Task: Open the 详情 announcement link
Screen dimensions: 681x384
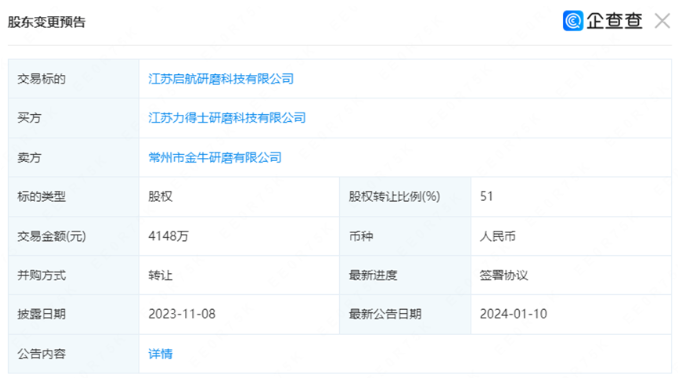Action: point(160,354)
